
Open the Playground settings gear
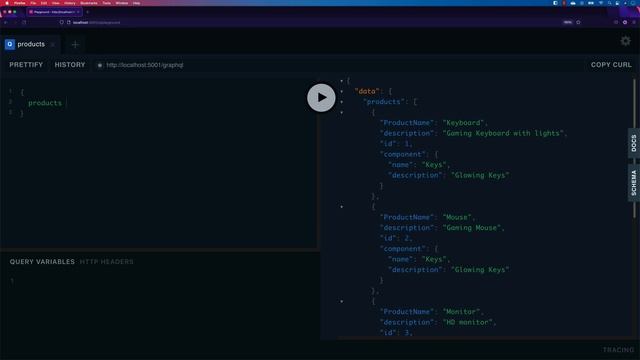[625, 41]
